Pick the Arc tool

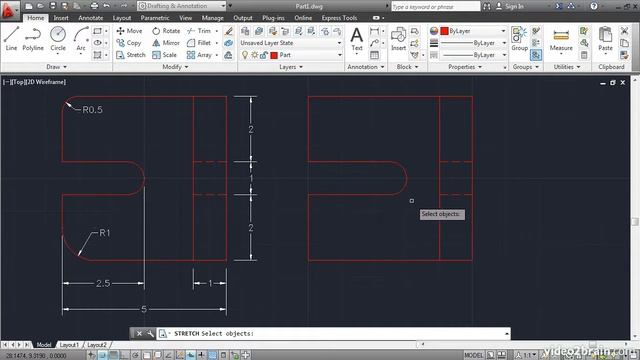pos(81,39)
